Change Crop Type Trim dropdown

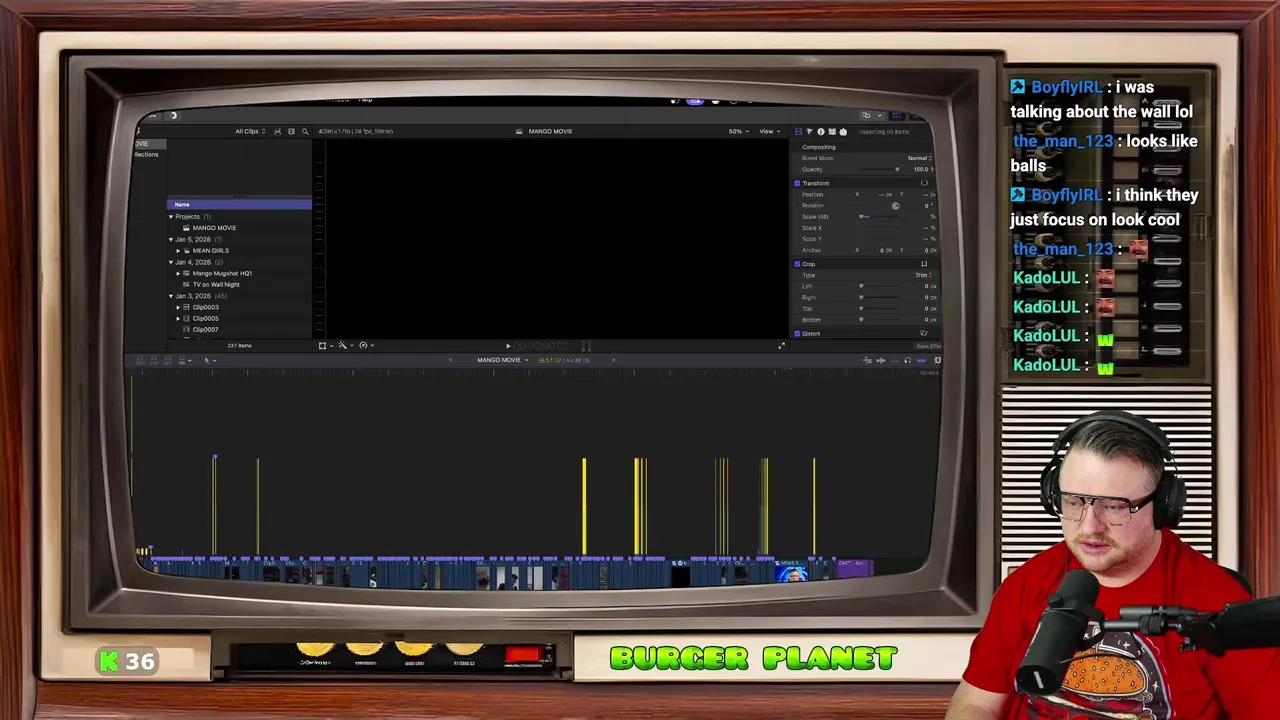(x=922, y=275)
